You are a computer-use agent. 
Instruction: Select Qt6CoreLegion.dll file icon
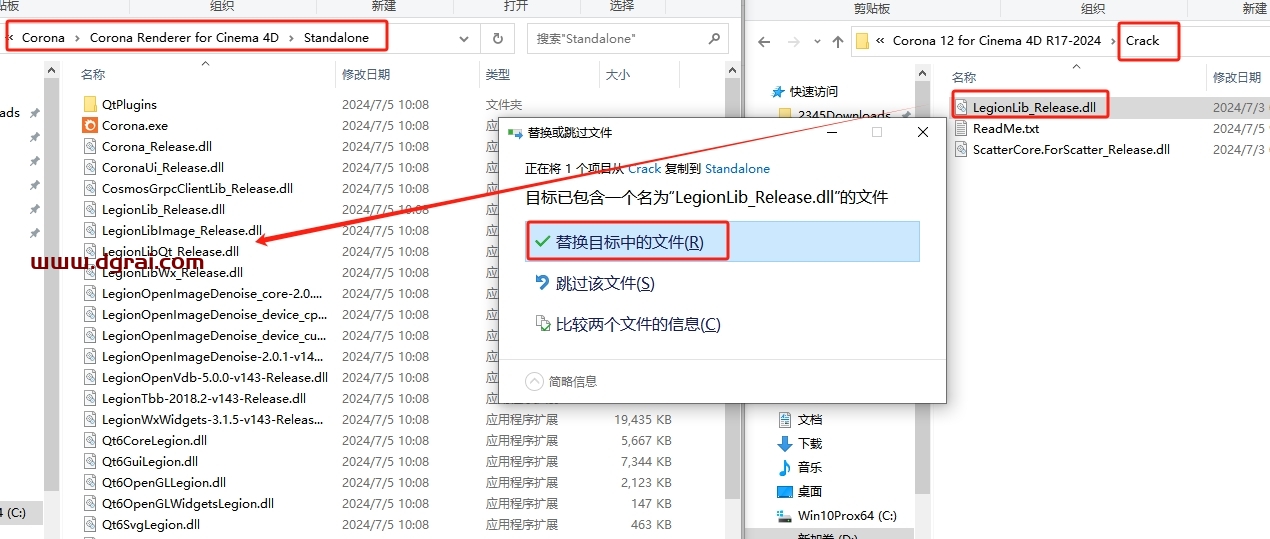(x=90, y=440)
